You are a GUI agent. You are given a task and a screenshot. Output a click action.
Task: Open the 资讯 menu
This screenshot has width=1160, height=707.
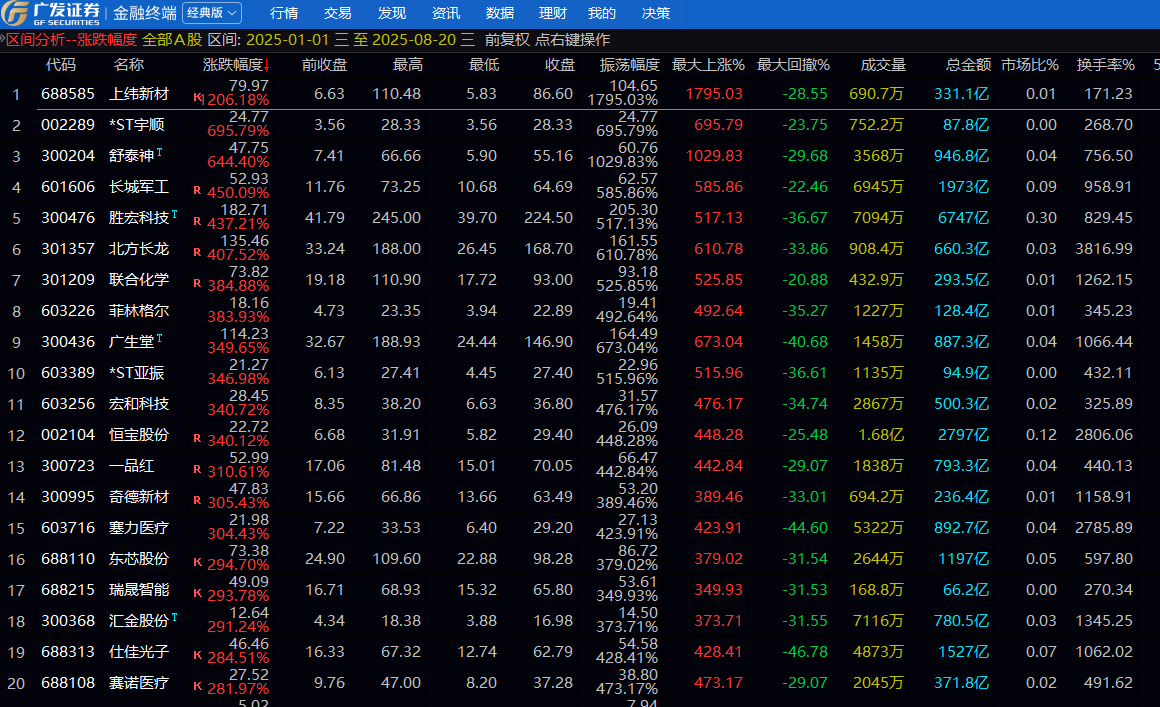(x=445, y=13)
